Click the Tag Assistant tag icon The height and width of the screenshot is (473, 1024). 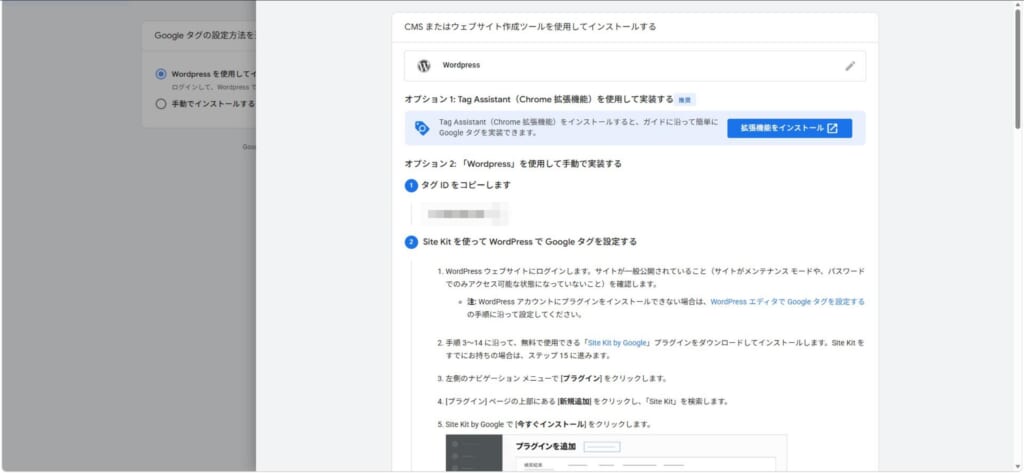422,128
